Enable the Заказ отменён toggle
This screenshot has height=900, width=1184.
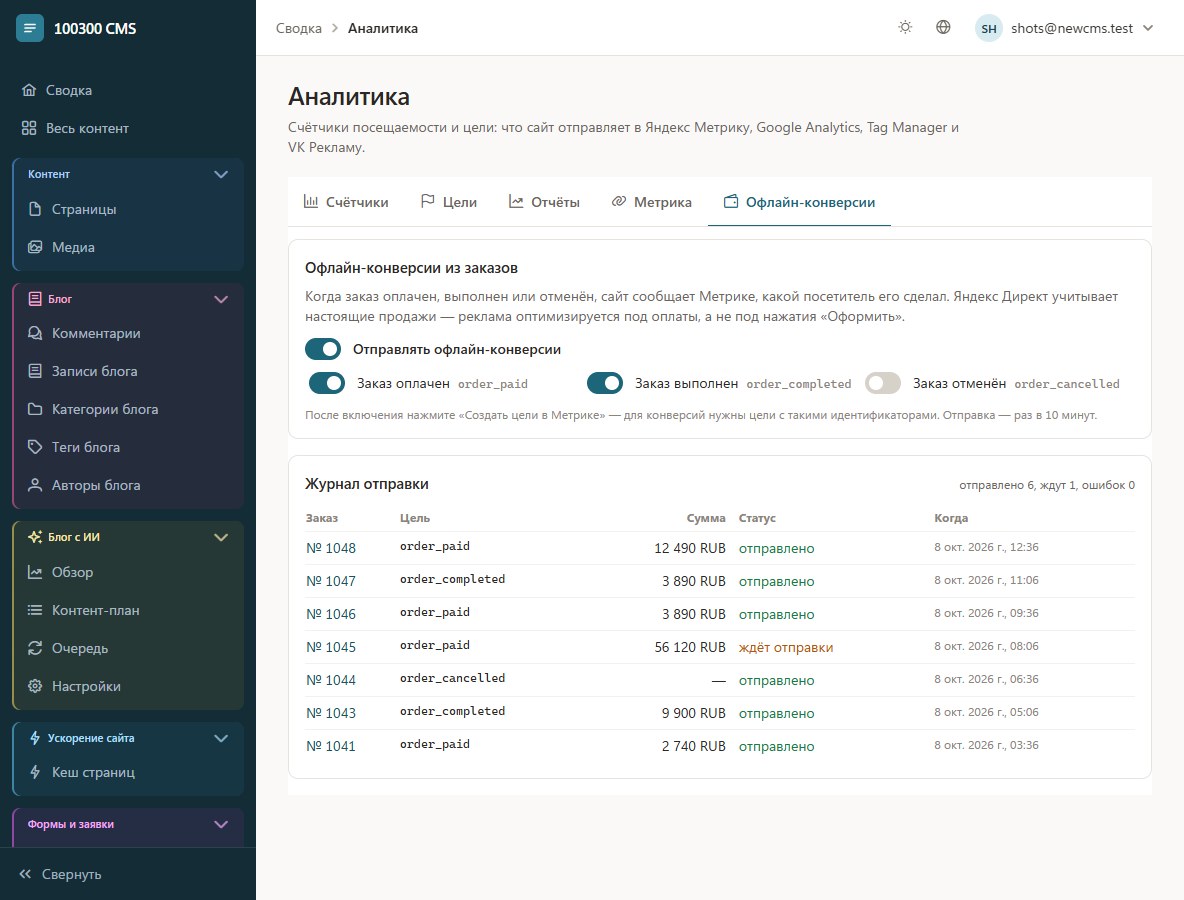pos(883,383)
